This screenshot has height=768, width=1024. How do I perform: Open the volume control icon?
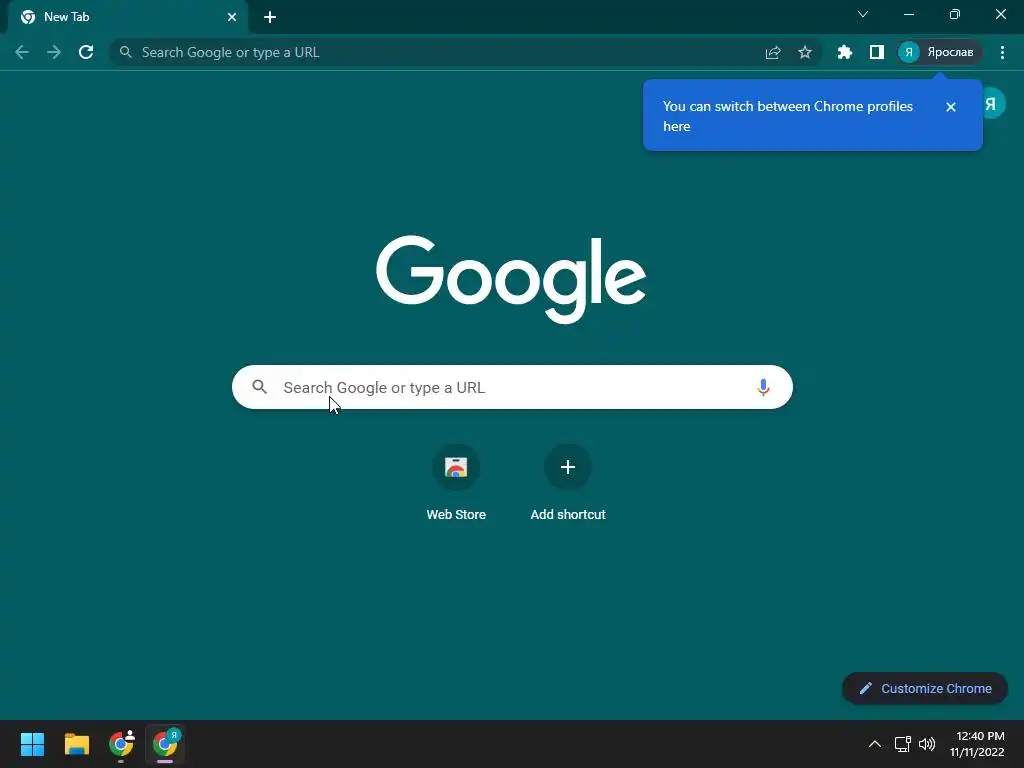click(x=927, y=744)
